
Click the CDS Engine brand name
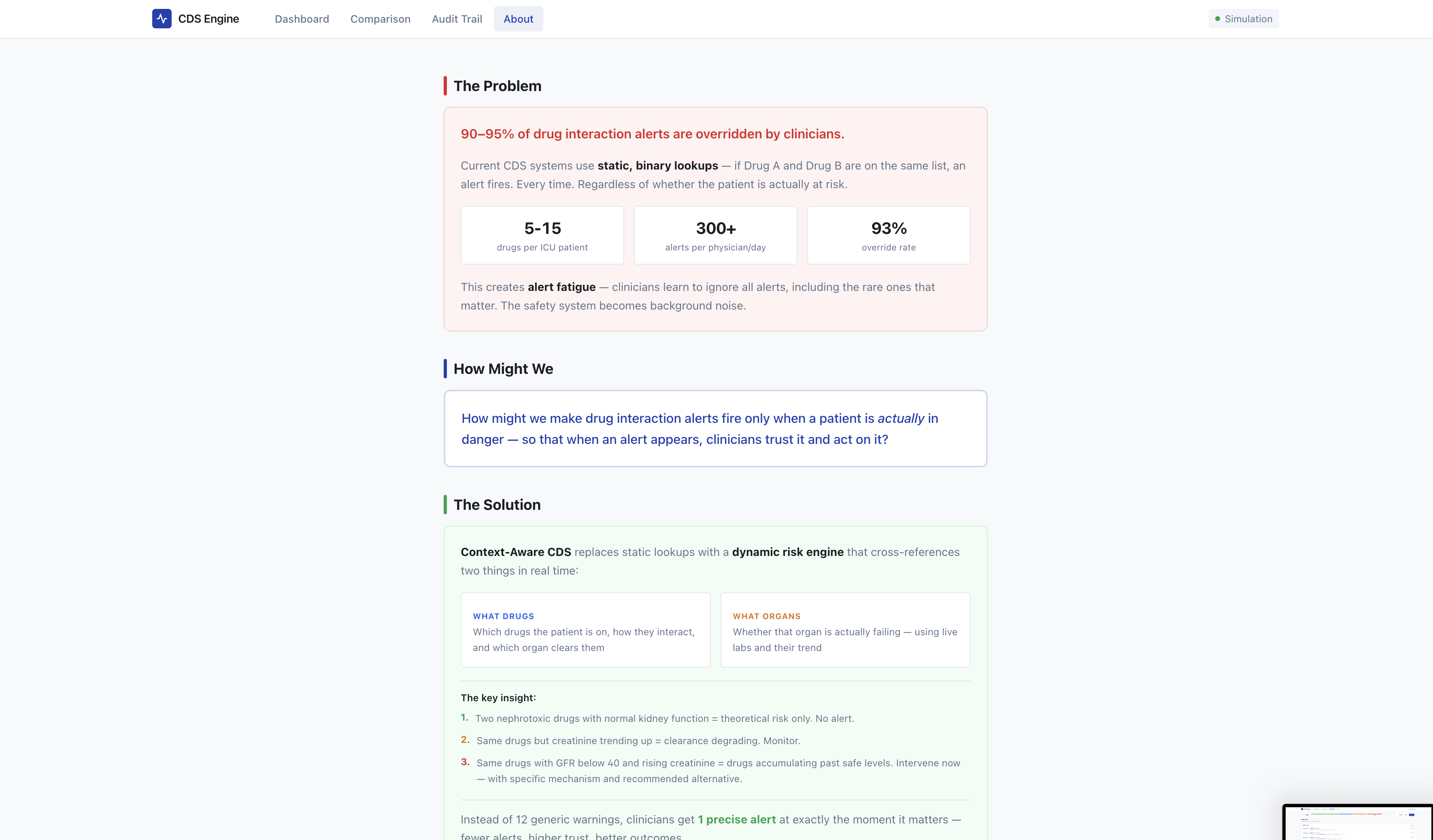pyautogui.click(x=208, y=19)
